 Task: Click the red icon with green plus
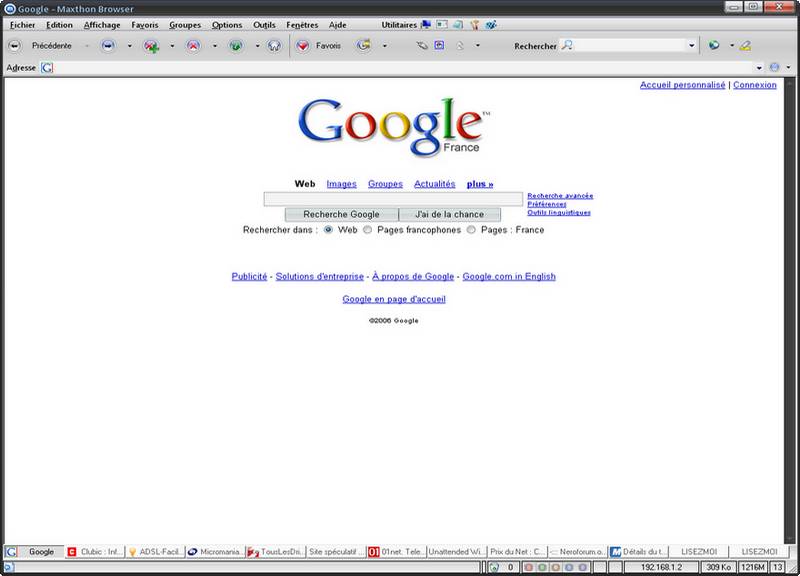coord(151,46)
